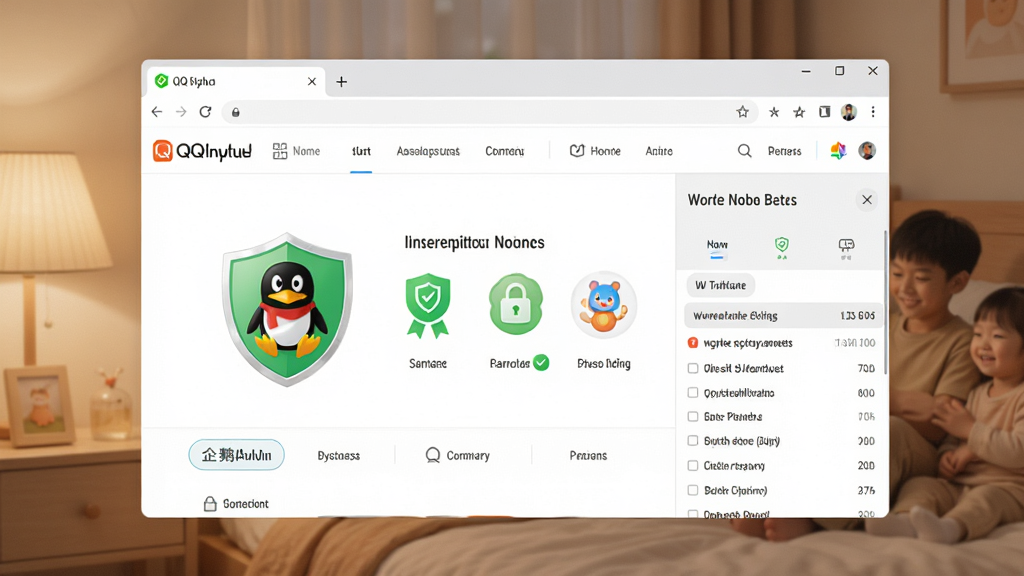Open the browser profile avatar in the toolbar
This screenshot has width=1024, height=576.
click(849, 112)
